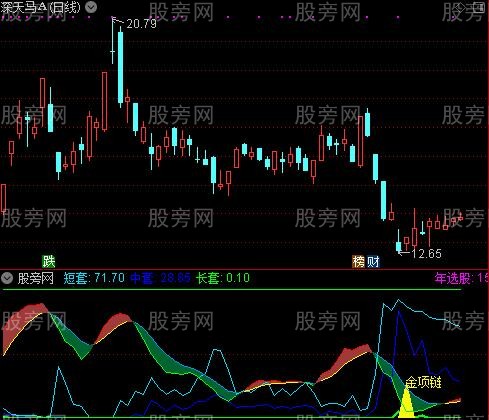Click the tall cyan candlestick below 20.79
Image resolution: width=489 pixels, height=420 pixels.
[x=120, y=68]
